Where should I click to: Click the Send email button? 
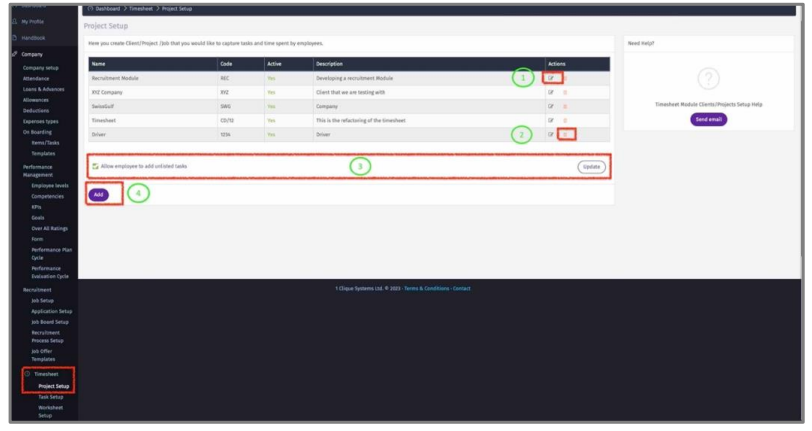click(x=707, y=119)
